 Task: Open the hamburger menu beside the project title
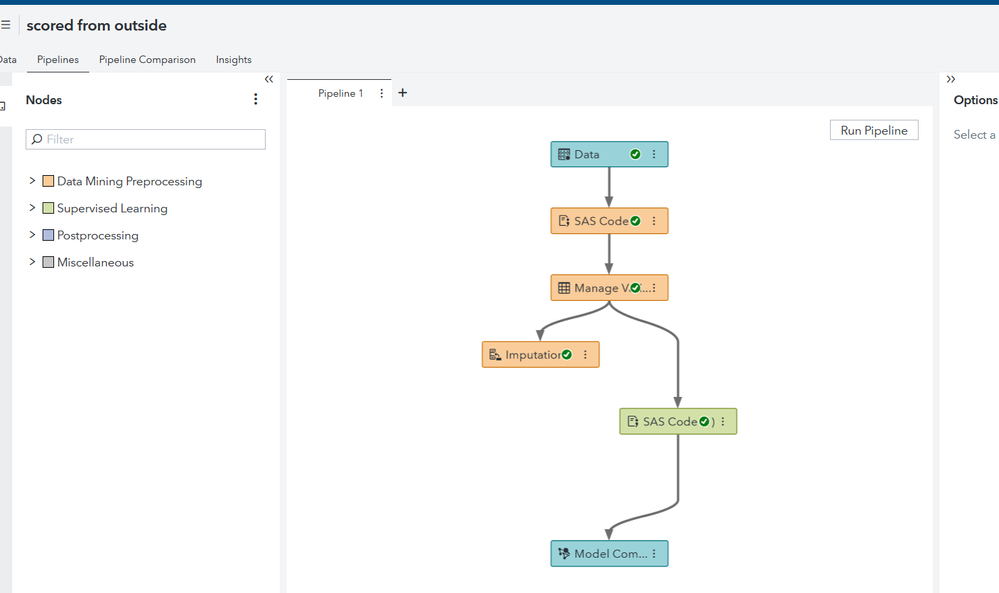click(8, 24)
